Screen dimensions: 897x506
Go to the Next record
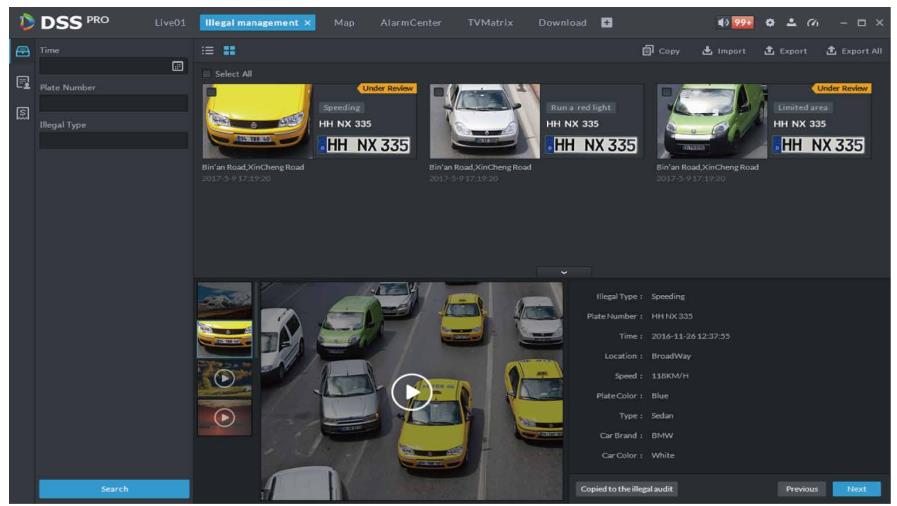coord(856,489)
